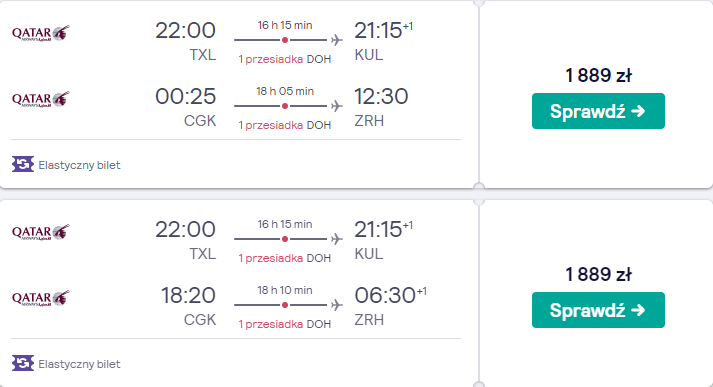
Task: Click the 00:25 CGK departure time
Action: 186,96
